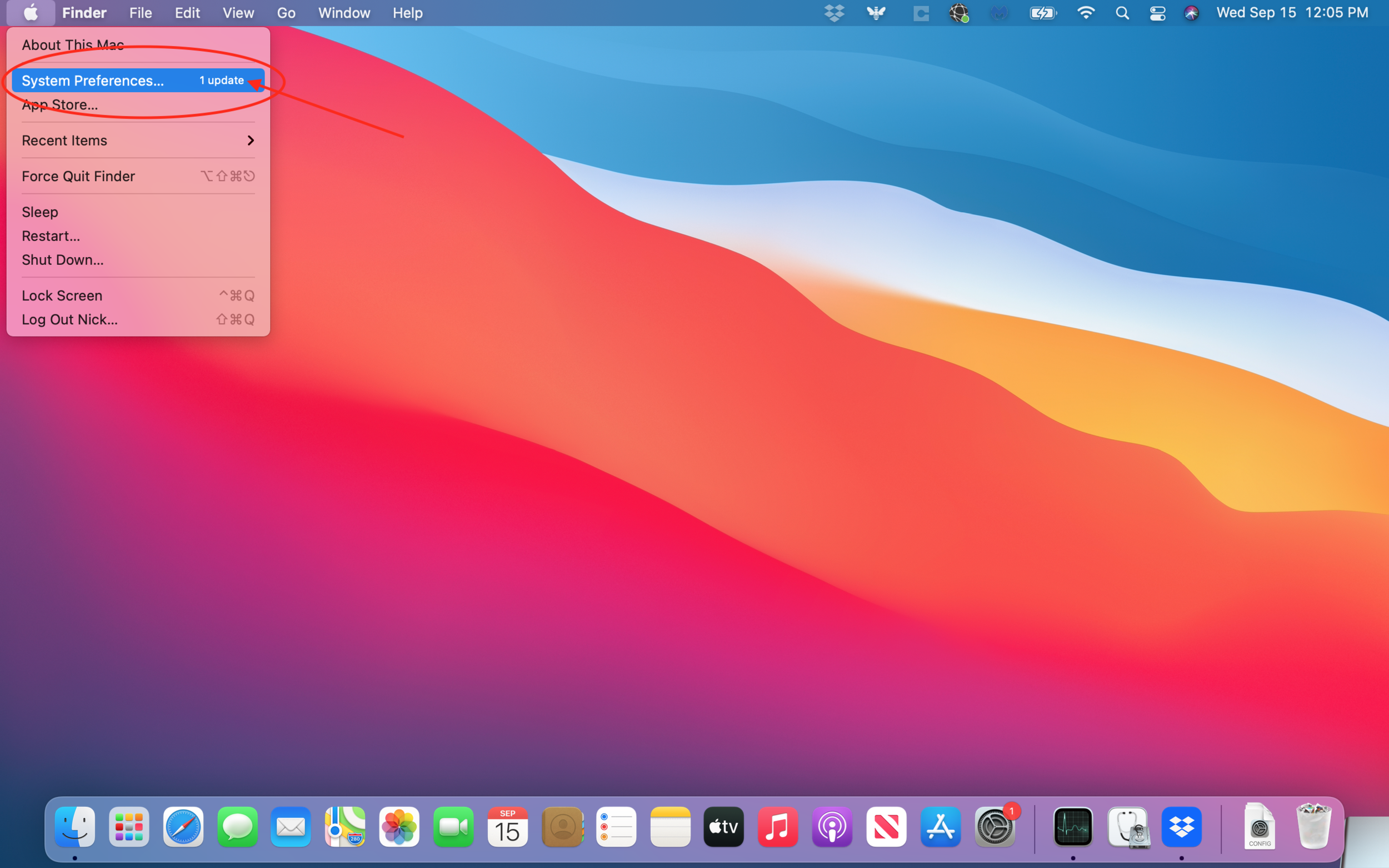Choose App Store… from Apple menu
The width and height of the screenshot is (1389, 868).
tap(138, 104)
